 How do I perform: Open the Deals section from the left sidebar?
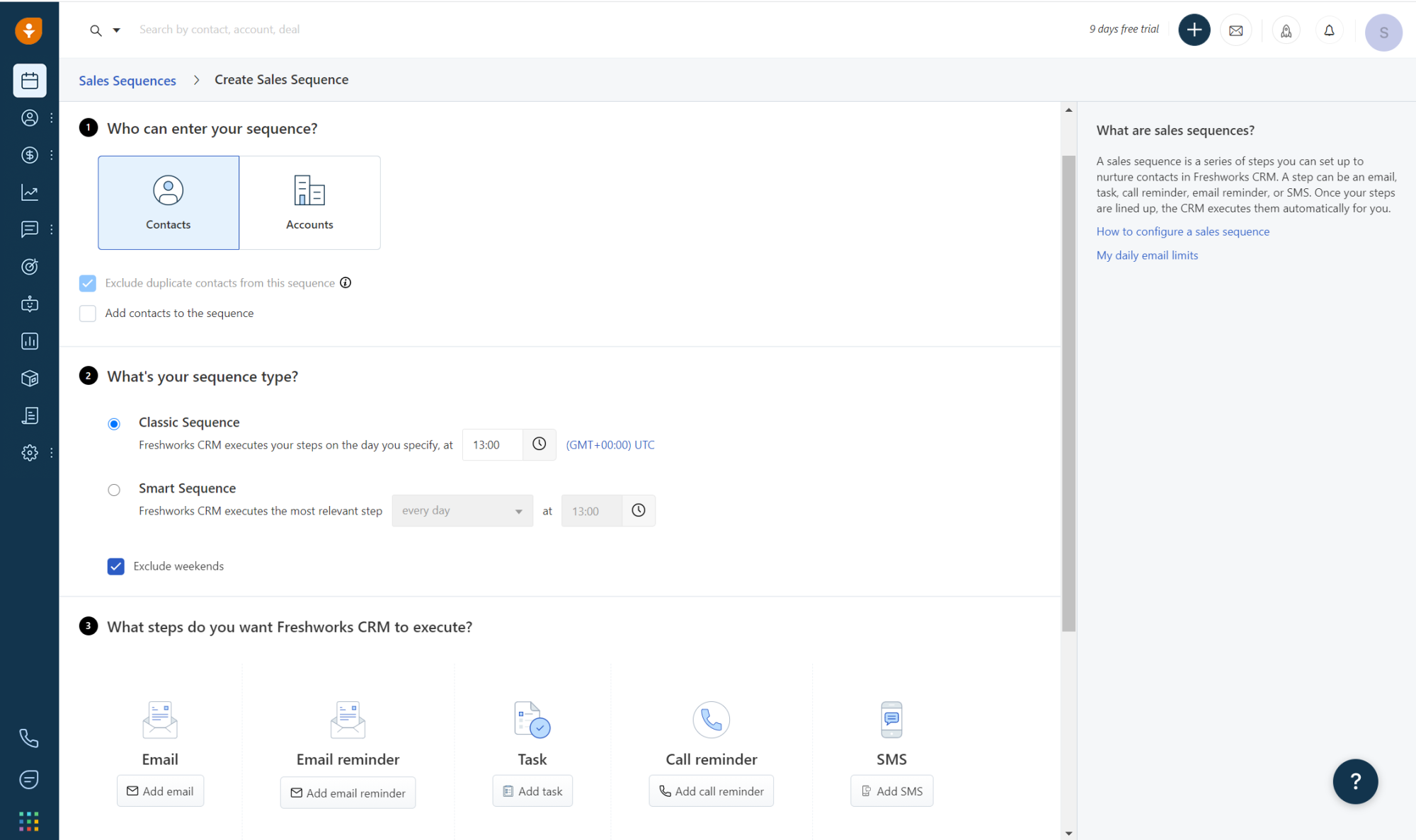(x=30, y=155)
